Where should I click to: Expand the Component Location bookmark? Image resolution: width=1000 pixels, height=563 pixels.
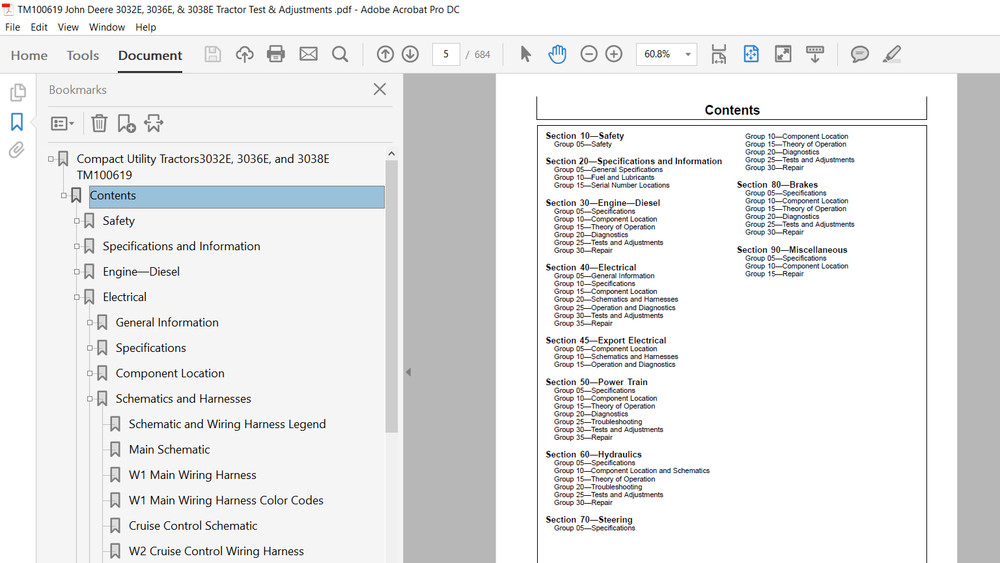pyautogui.click(x=89, y=374)
